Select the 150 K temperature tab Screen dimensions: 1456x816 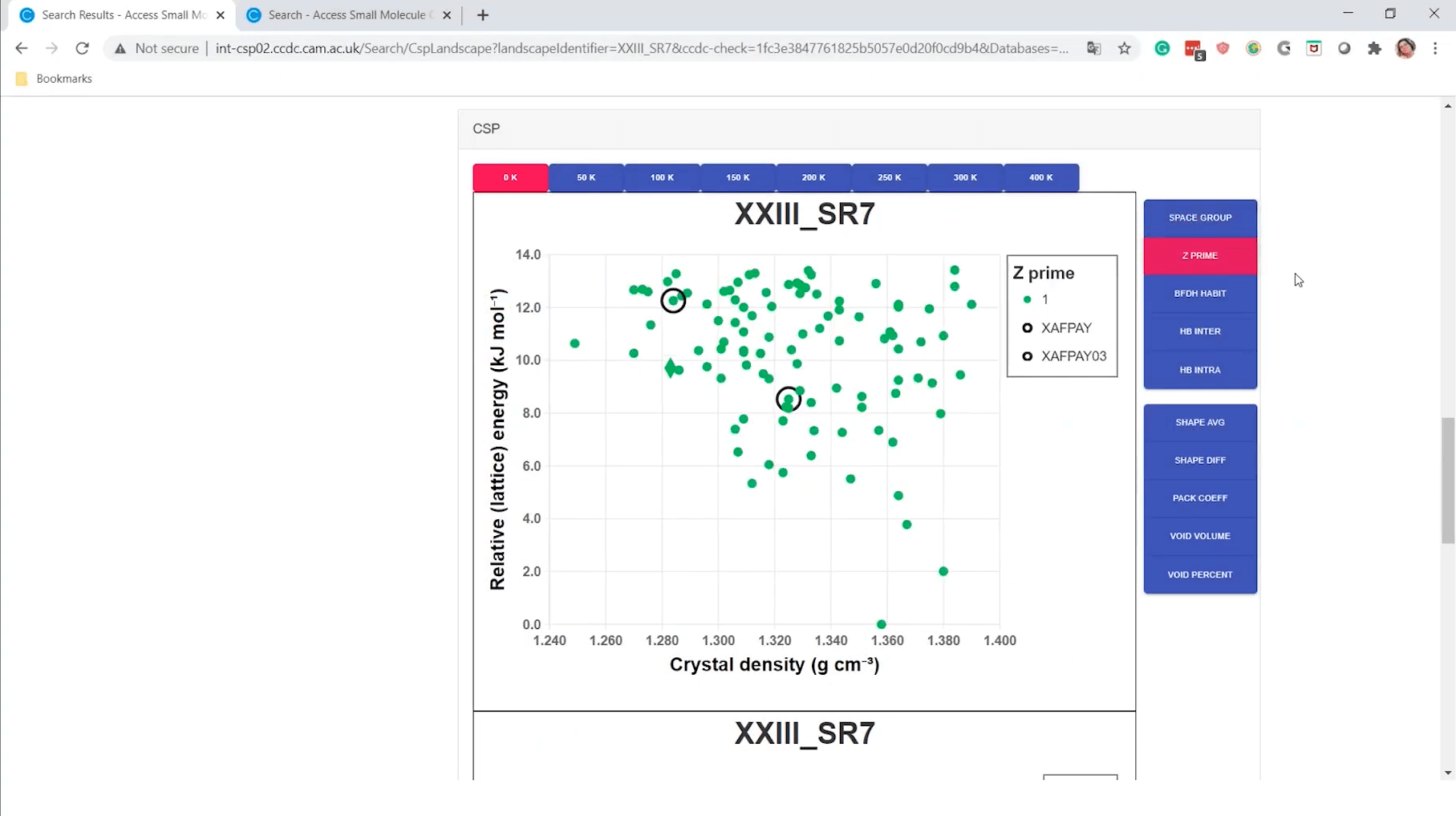[737, 177]
